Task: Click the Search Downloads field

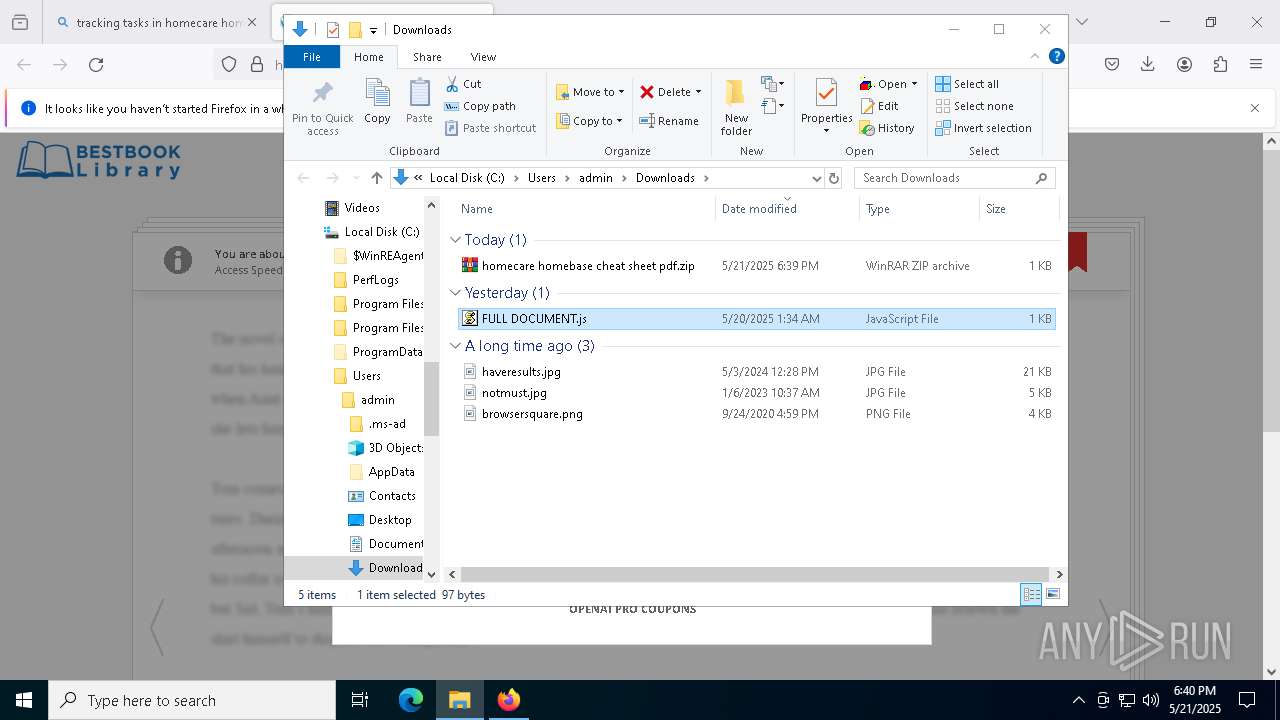Action: pyautogui.click(x=954, y=178)
